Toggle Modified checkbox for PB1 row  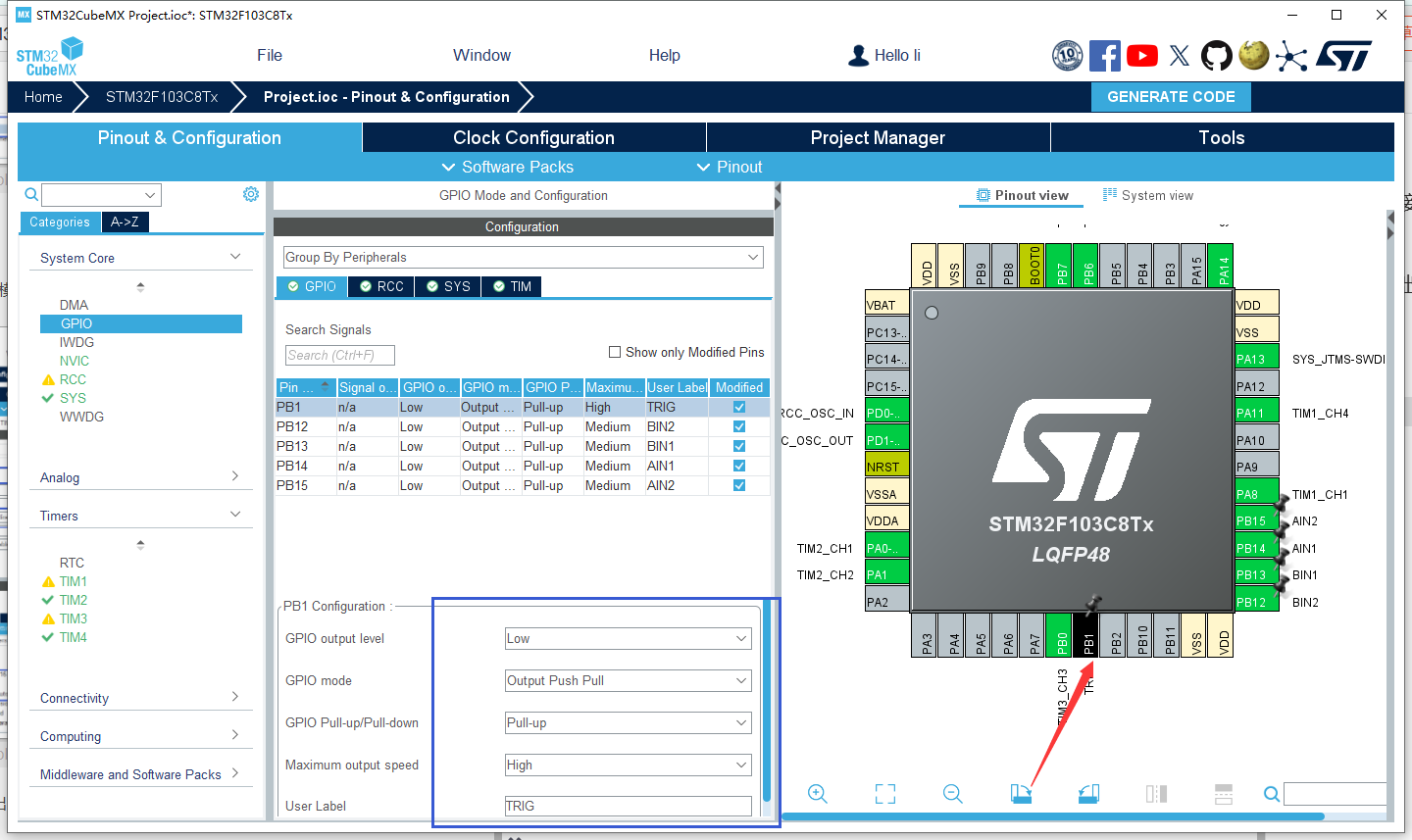tap(739, 407)
